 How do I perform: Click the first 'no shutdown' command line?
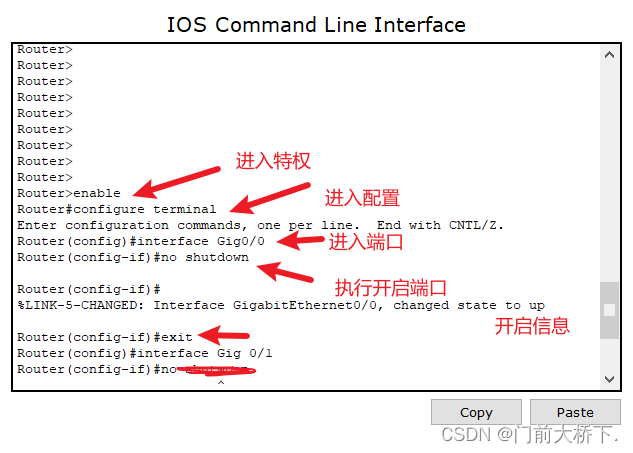coord(133,257)
